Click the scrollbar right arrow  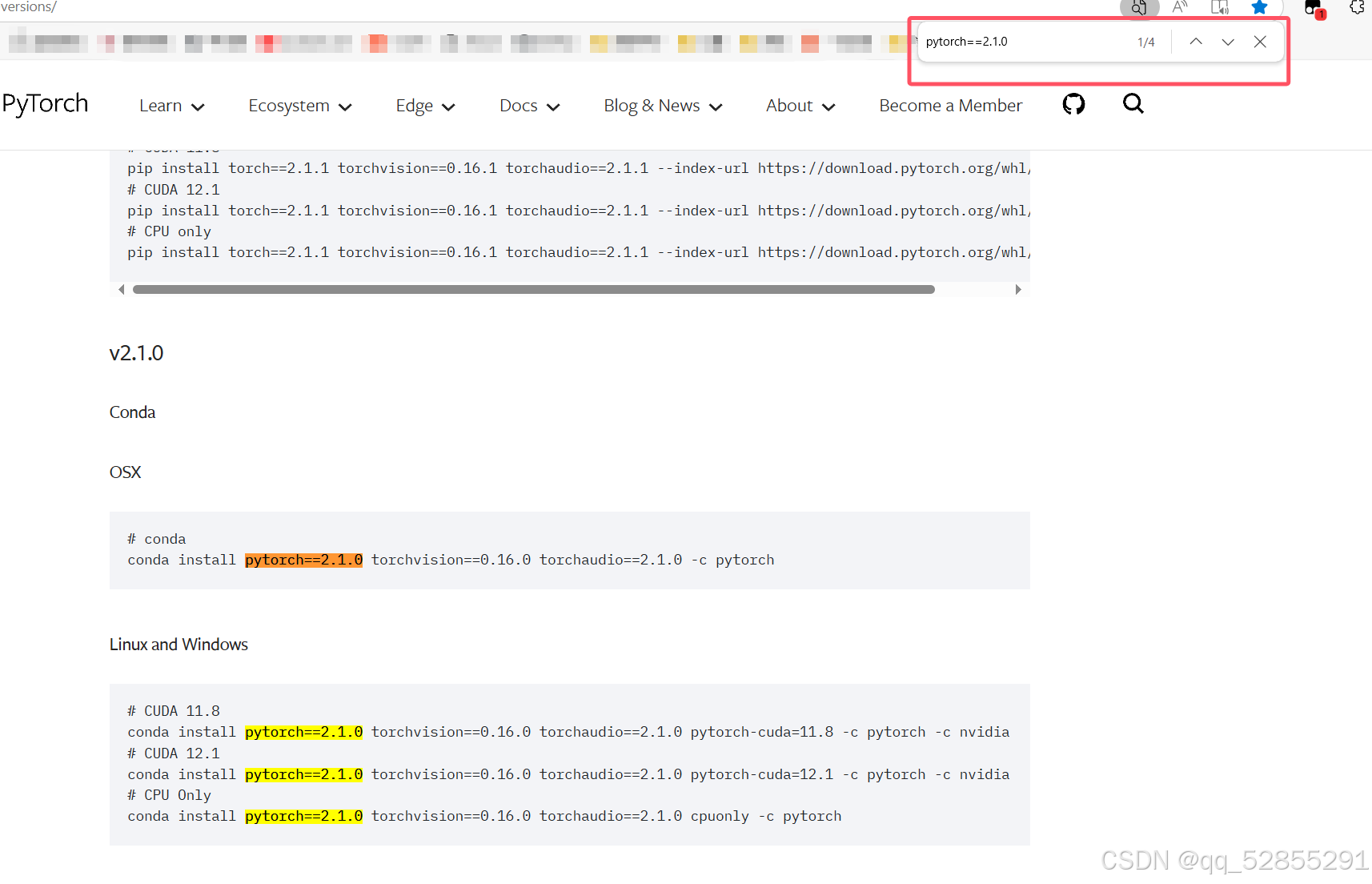click(1018, 290)
